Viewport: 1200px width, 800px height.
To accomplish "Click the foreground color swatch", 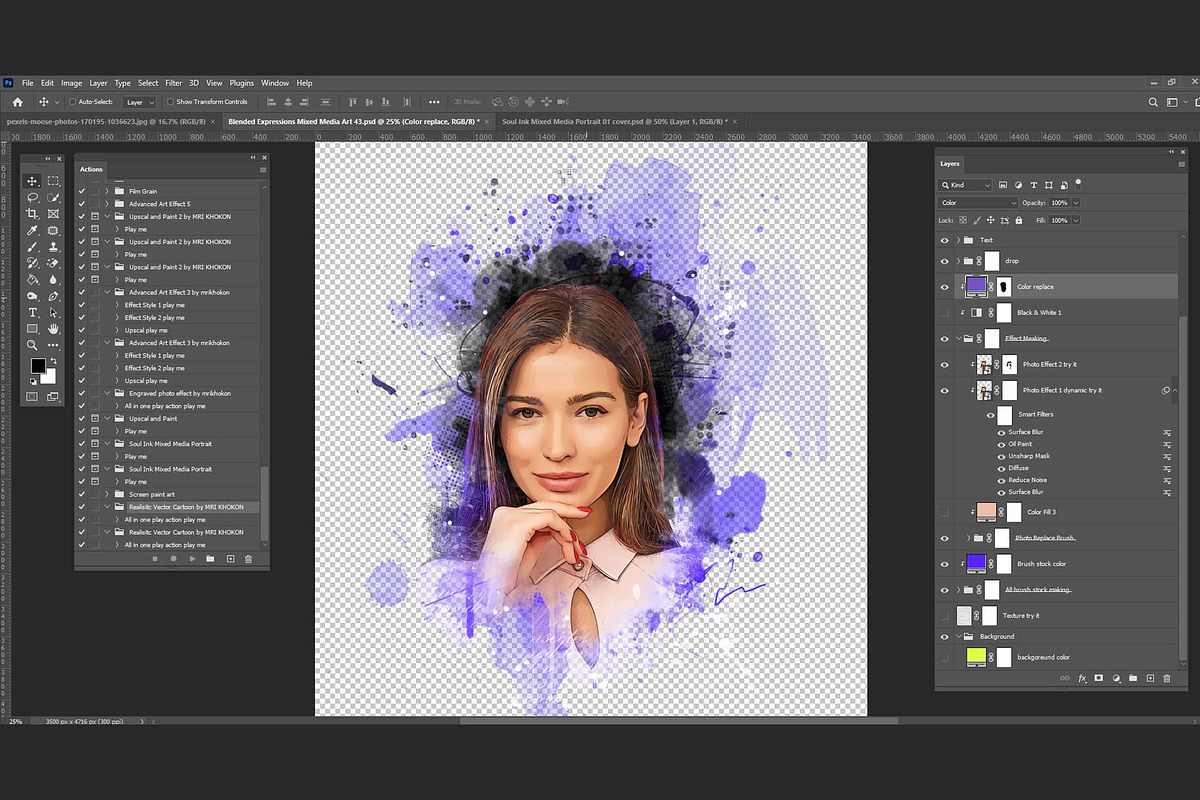I will click(x=38, y=366).
